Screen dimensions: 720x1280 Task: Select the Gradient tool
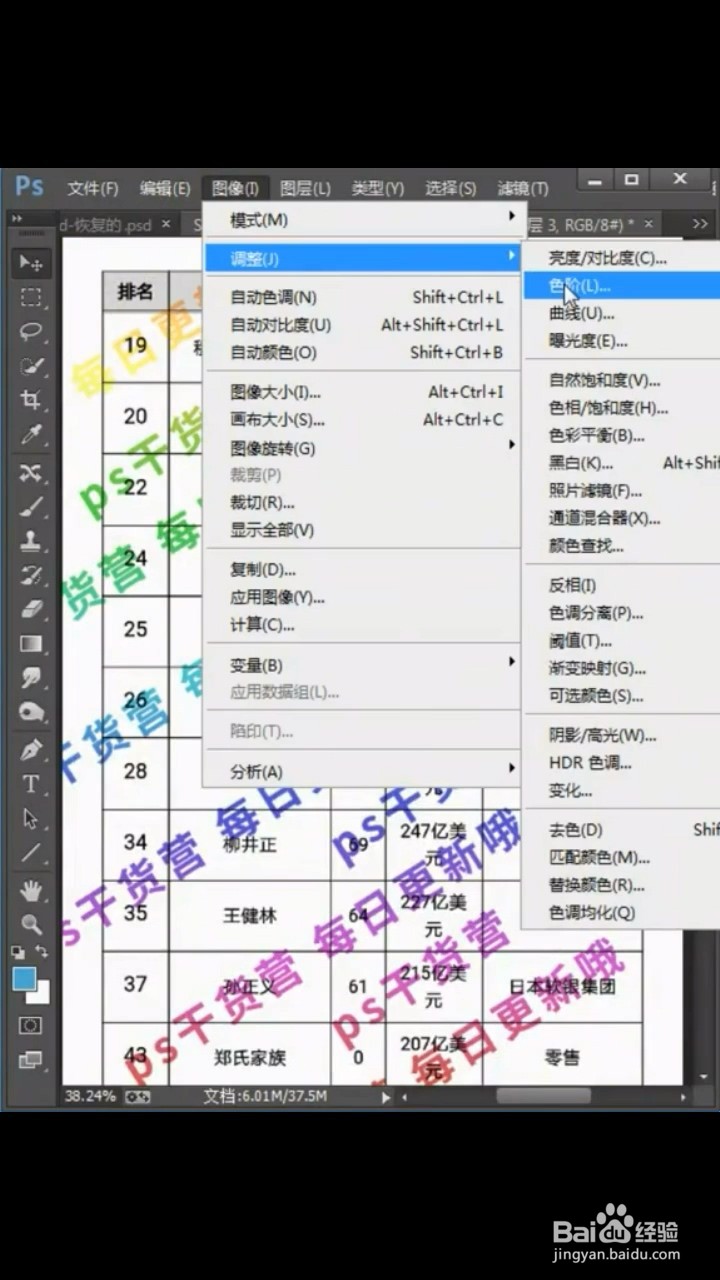click(31, 644)
